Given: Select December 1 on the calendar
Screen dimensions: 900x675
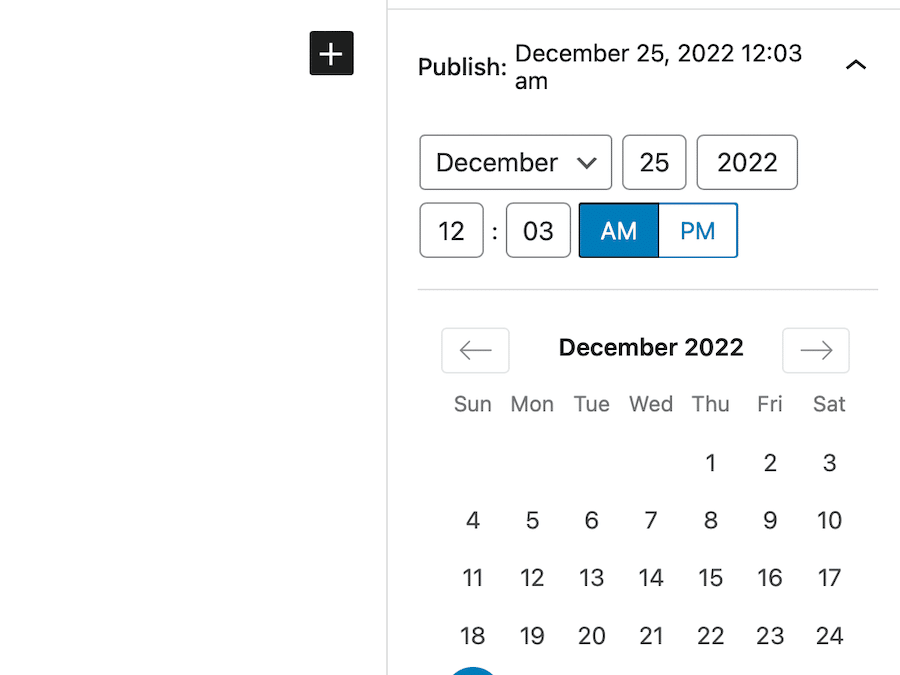Looking at the screenshot, I should (x=710, y=463).
